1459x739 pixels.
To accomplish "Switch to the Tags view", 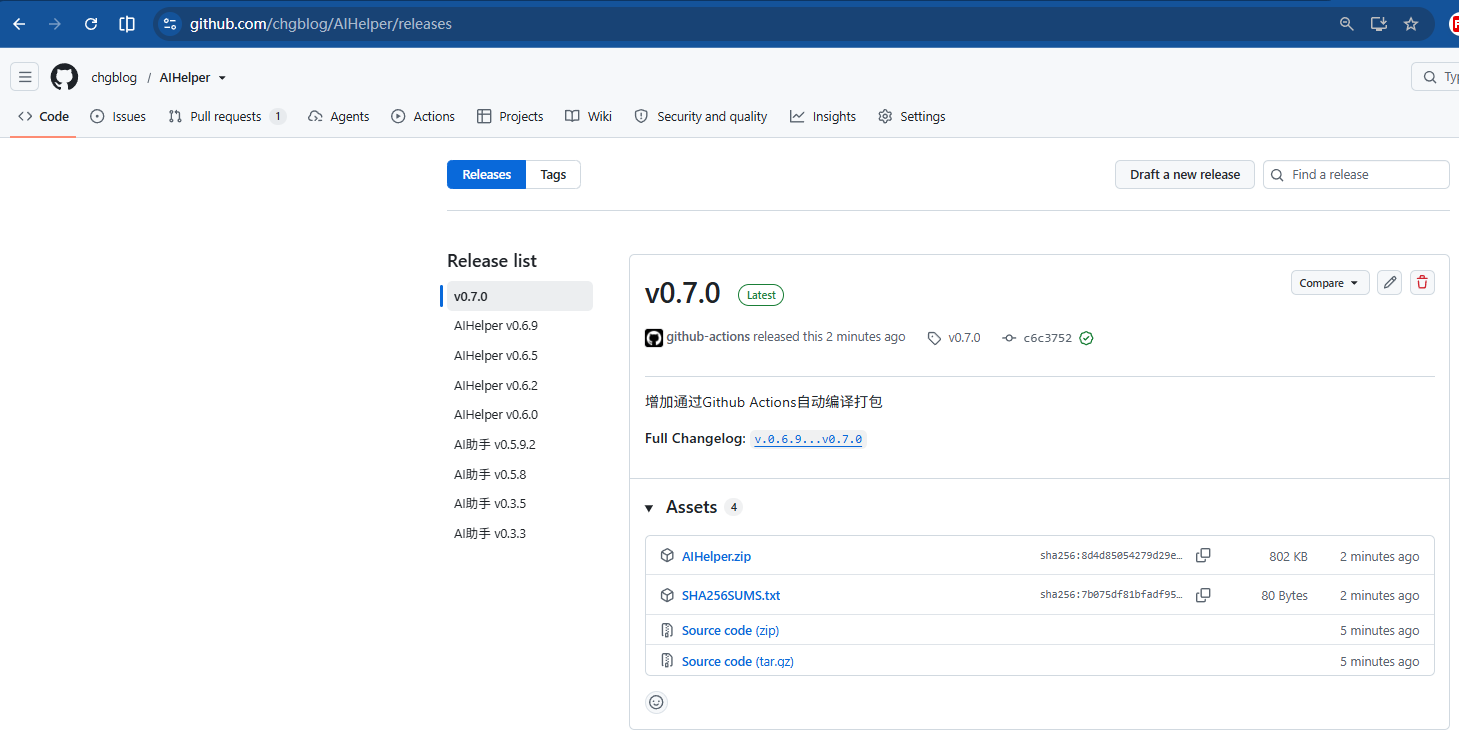I will (x=553, y=175).
